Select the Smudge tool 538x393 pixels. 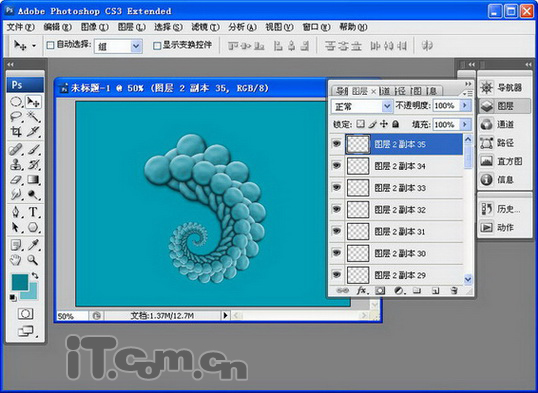16,194
